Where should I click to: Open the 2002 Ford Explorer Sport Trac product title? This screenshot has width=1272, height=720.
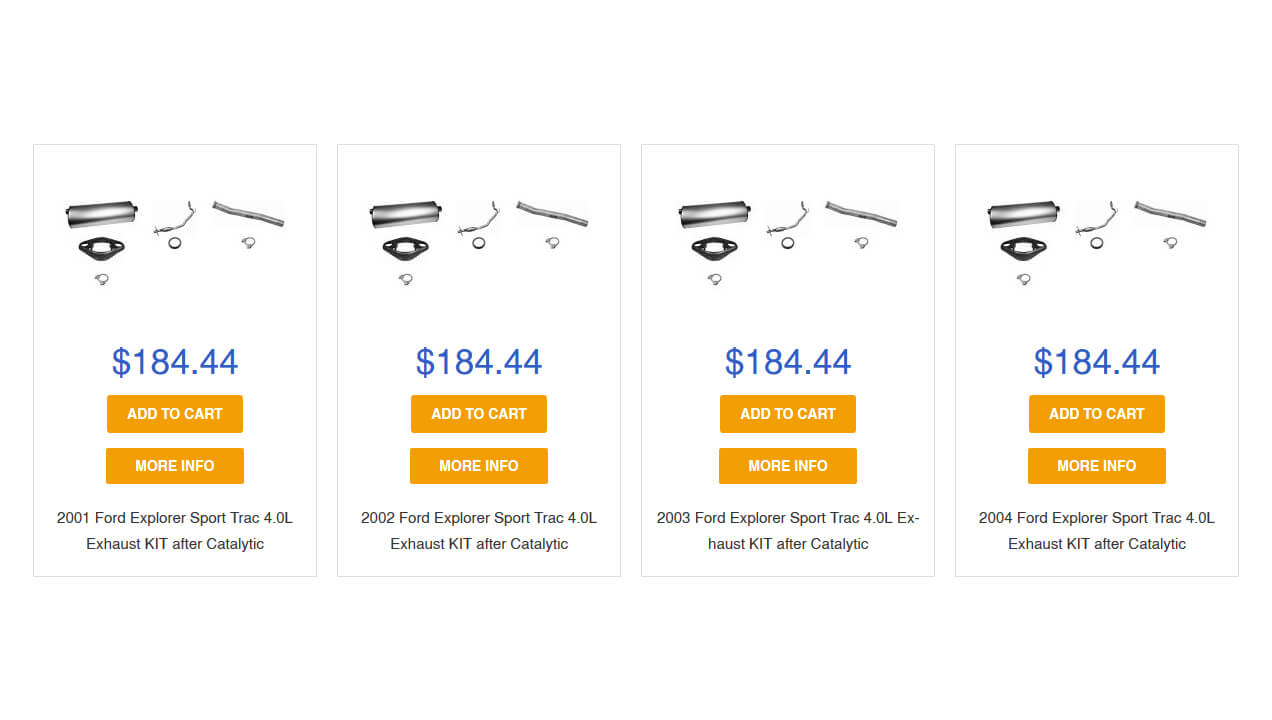point(478,530)
